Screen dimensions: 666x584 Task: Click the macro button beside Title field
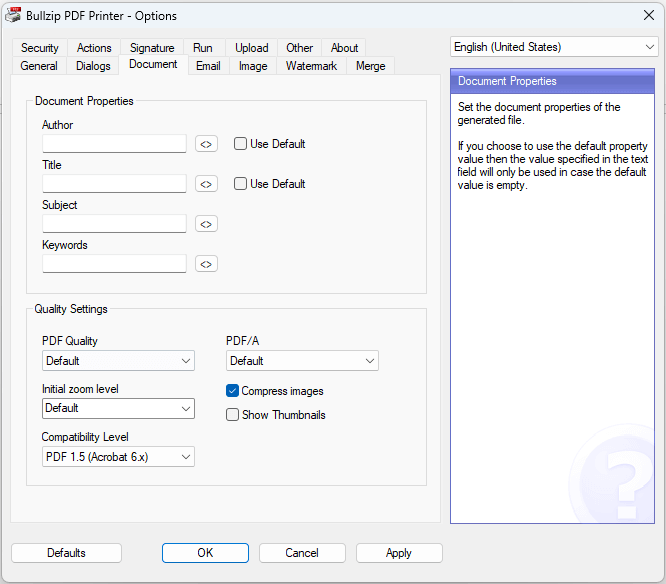click(x=206, y=184)
